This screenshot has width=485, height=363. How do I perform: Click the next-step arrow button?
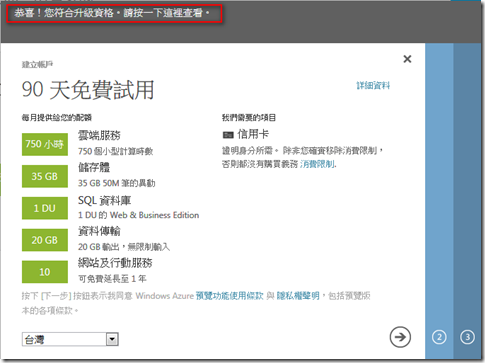point(400,337)
